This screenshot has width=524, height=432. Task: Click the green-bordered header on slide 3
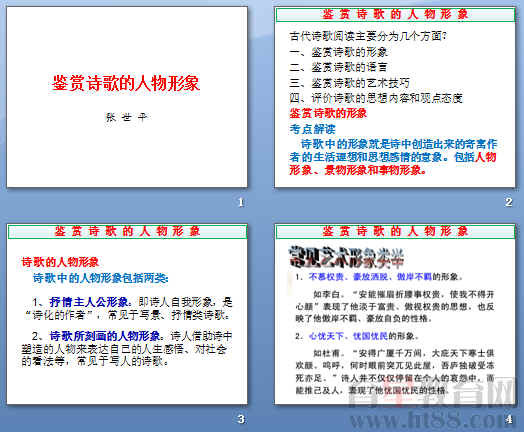[127, 232]
